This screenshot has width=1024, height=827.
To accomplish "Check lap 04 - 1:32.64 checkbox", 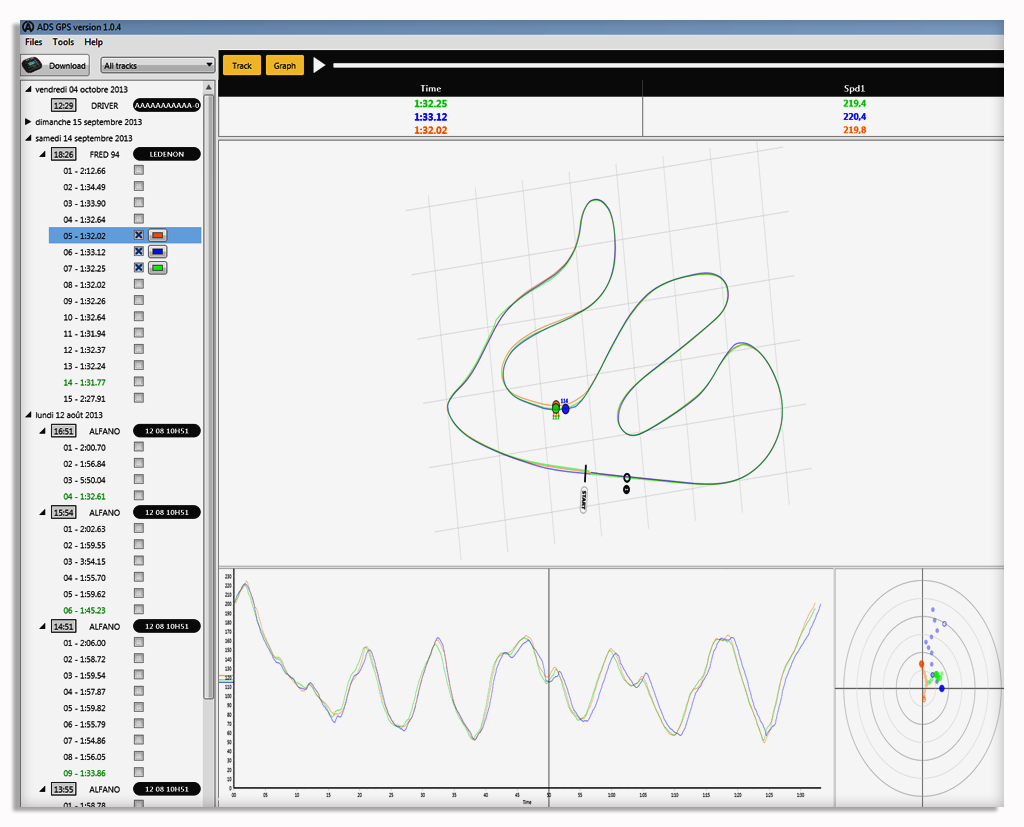I will pos(138,219).
